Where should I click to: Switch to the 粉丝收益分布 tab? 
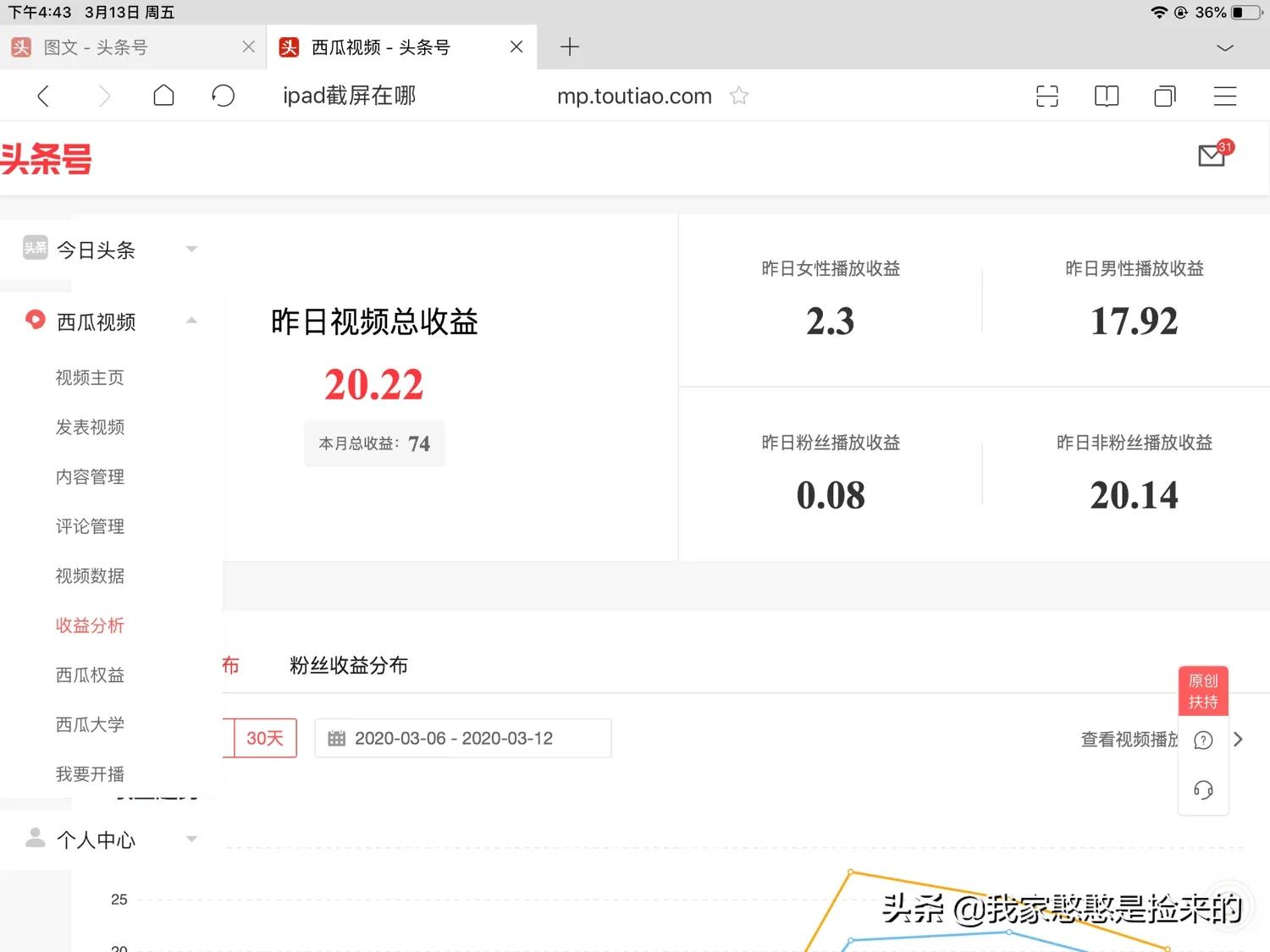(348, 665)
